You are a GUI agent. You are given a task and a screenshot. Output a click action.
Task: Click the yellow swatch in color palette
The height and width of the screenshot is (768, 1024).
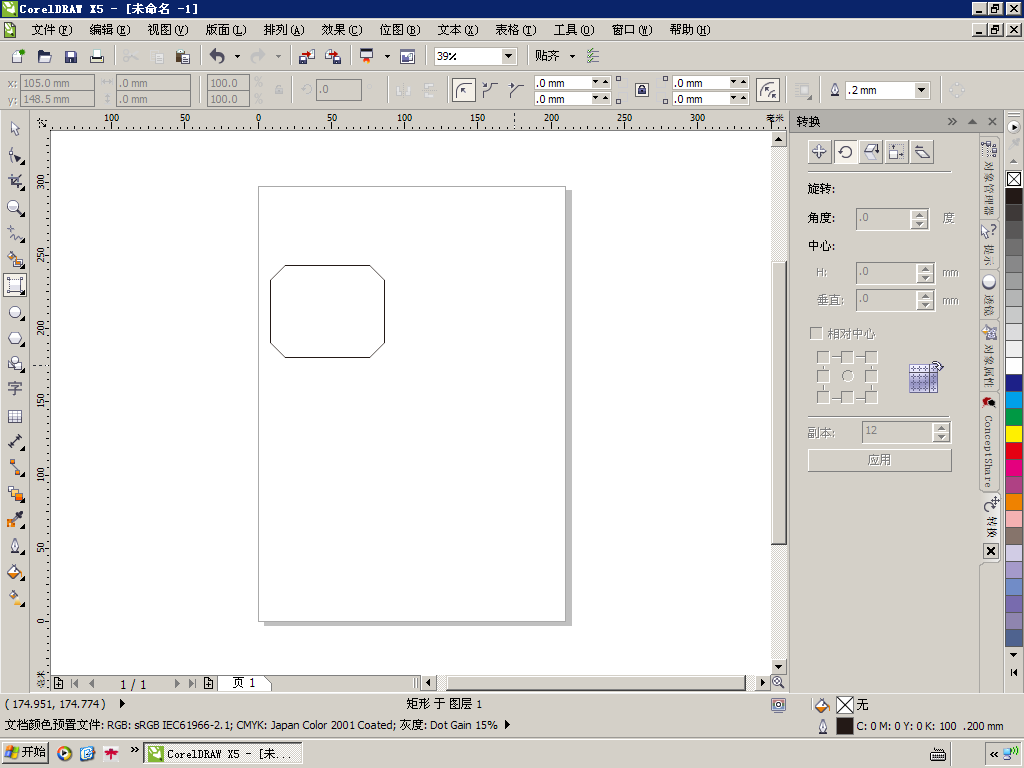[x=1014, y=433]
